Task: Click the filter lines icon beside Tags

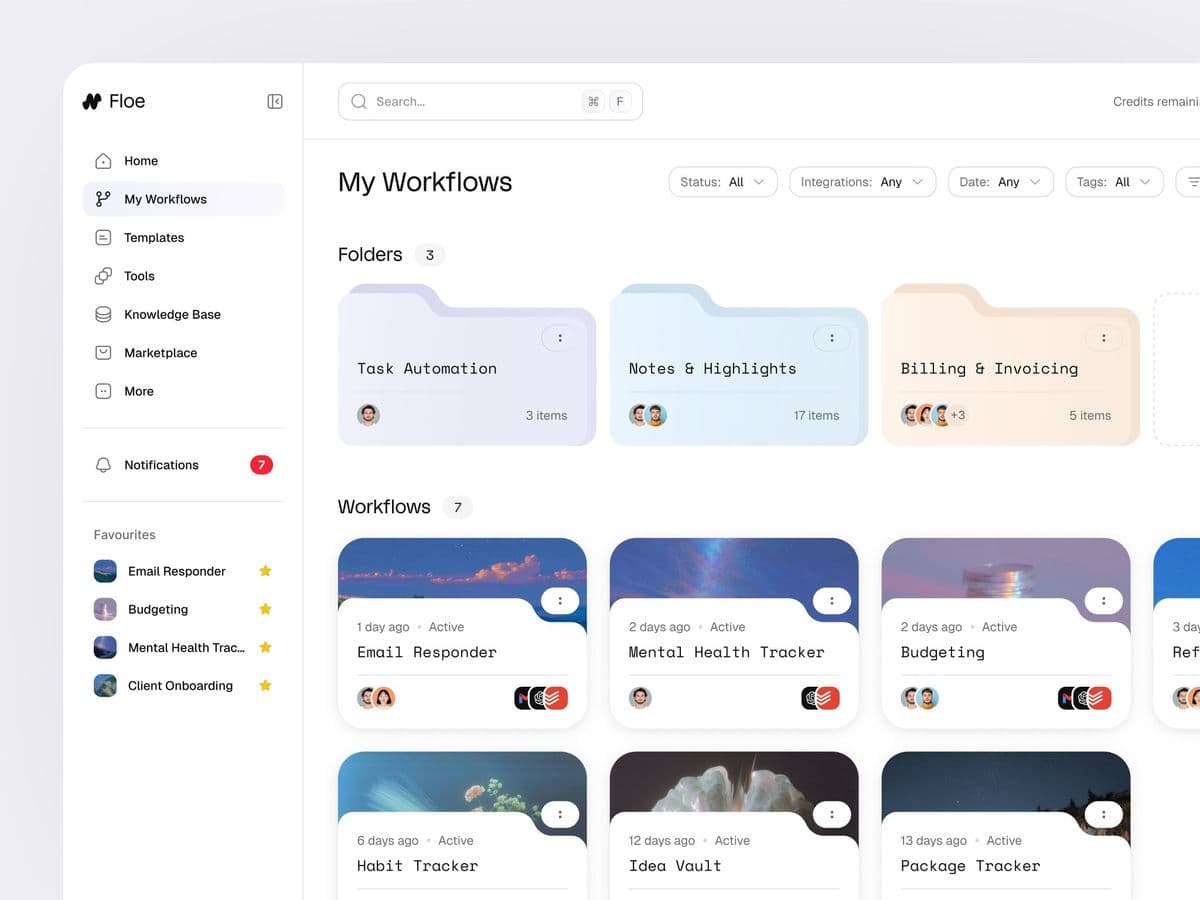Action: [x=1190, y=182]
